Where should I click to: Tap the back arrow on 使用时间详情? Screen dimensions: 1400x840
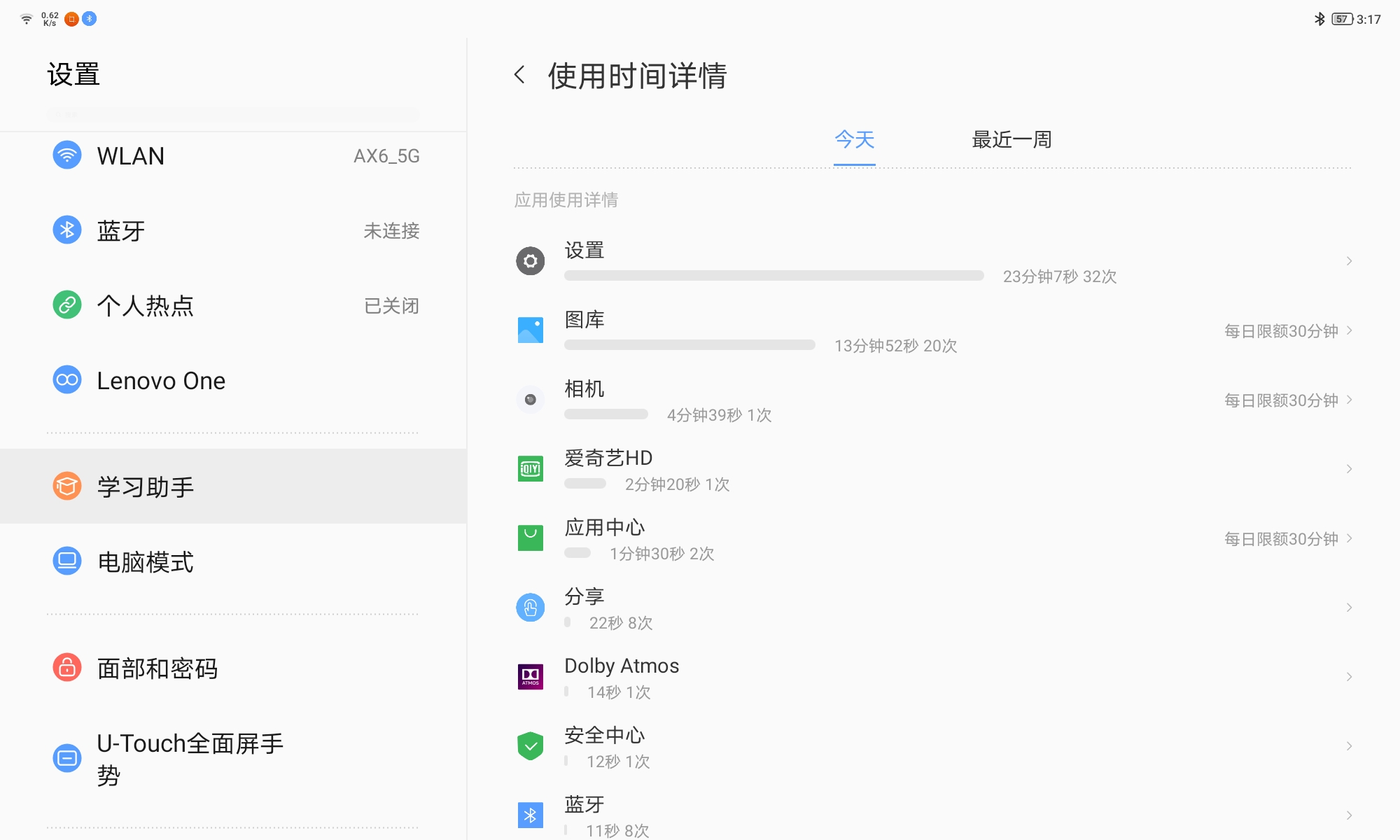coord(520,74)
